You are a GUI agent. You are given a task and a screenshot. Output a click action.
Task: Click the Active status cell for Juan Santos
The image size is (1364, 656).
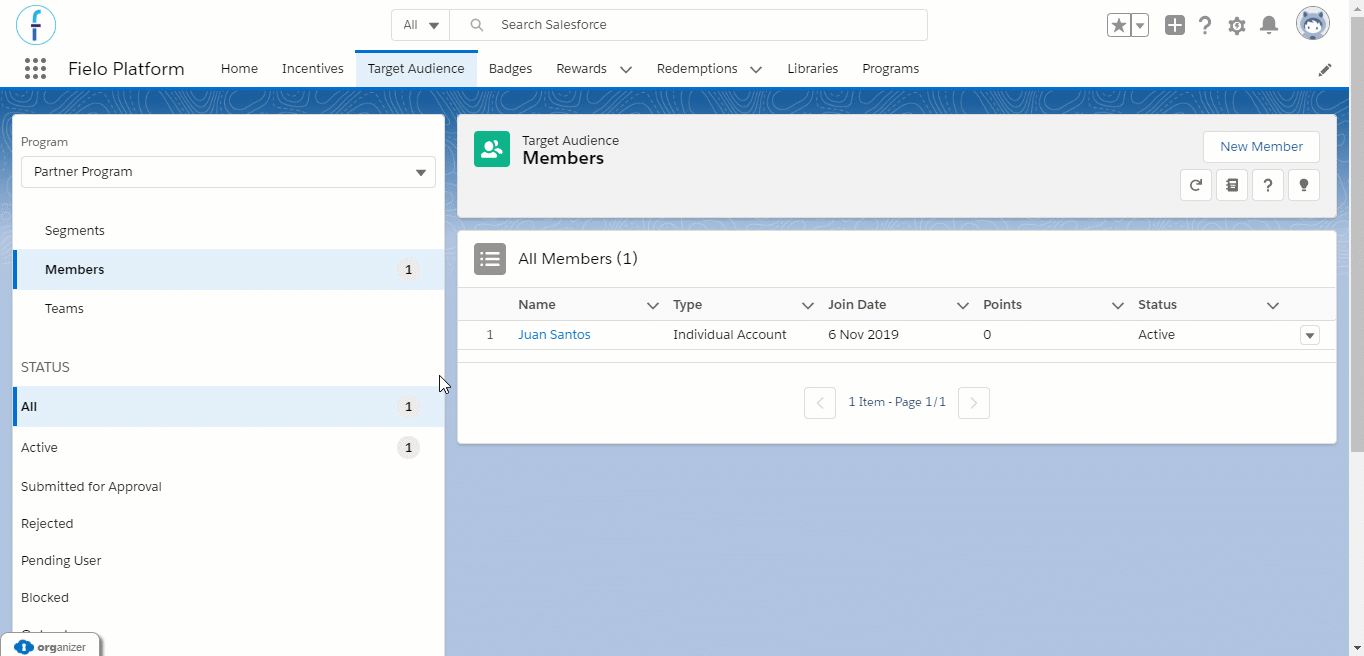[1156, 335]
